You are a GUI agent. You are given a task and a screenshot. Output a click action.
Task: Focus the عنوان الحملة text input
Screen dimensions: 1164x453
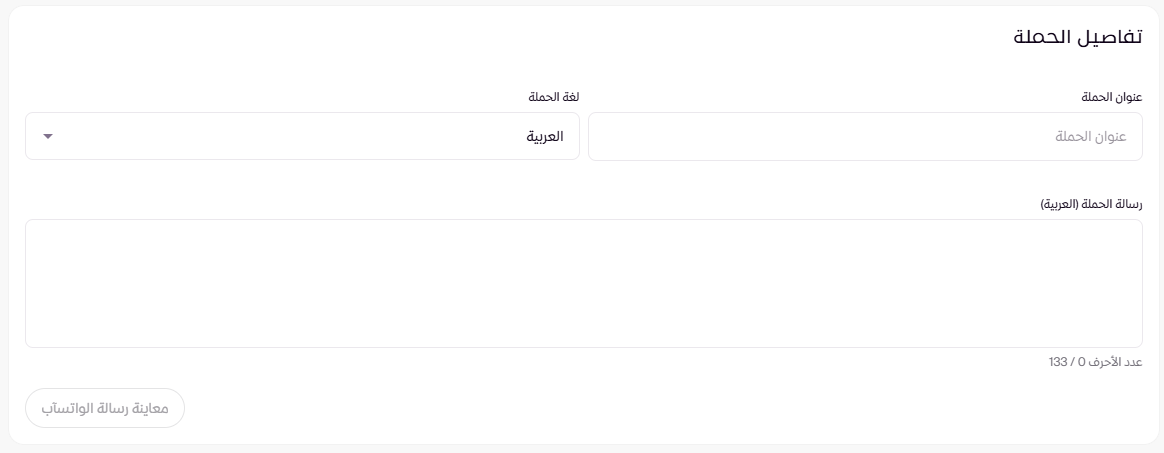pos(864,136)
